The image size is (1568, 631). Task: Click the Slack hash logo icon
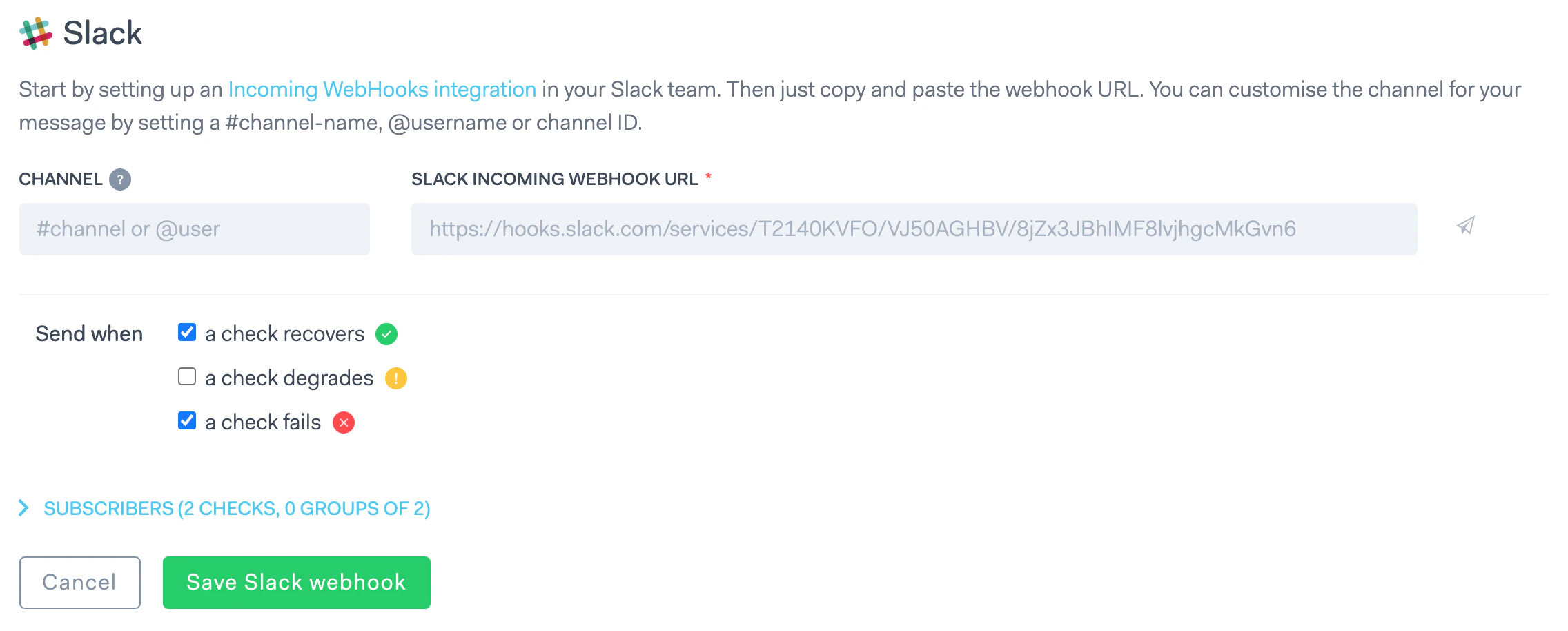click(x=36, y=32)
